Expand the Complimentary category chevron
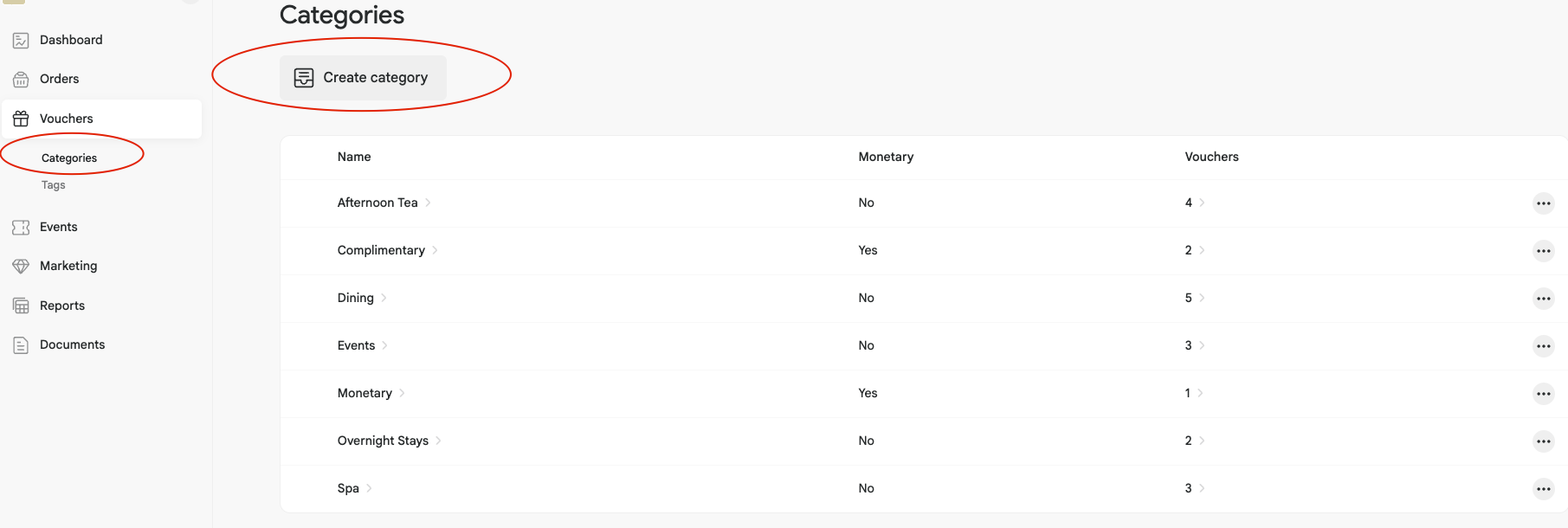The image size is (1568, 528). (435, 250)
